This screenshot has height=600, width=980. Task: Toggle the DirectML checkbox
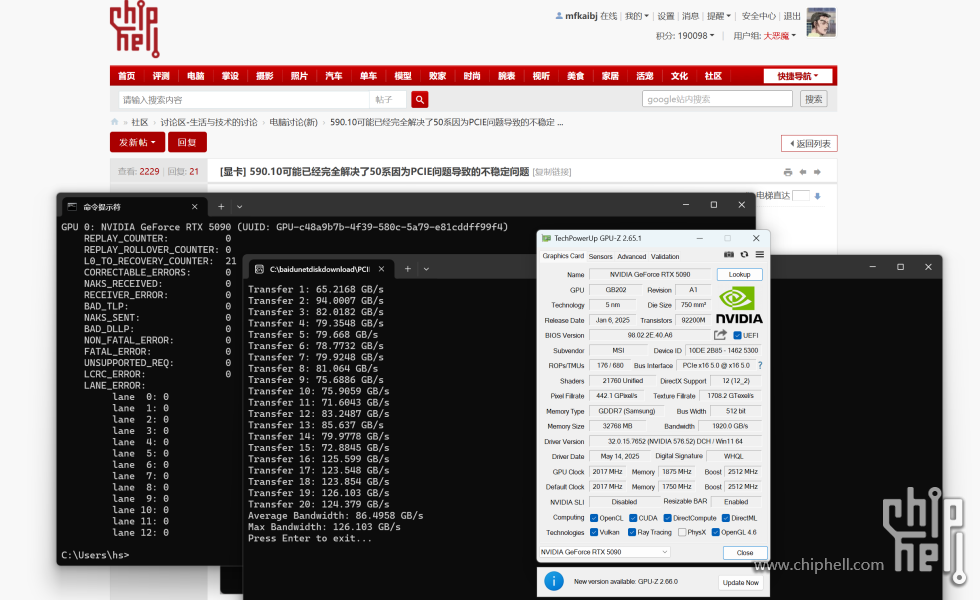click(x=726, y=518)
